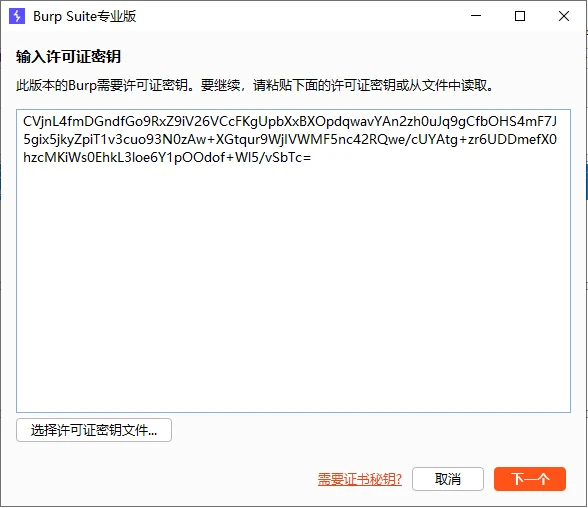588x508 pixels.
Task: Close the Burp Suite license dialog
Action: pos(564,16)
